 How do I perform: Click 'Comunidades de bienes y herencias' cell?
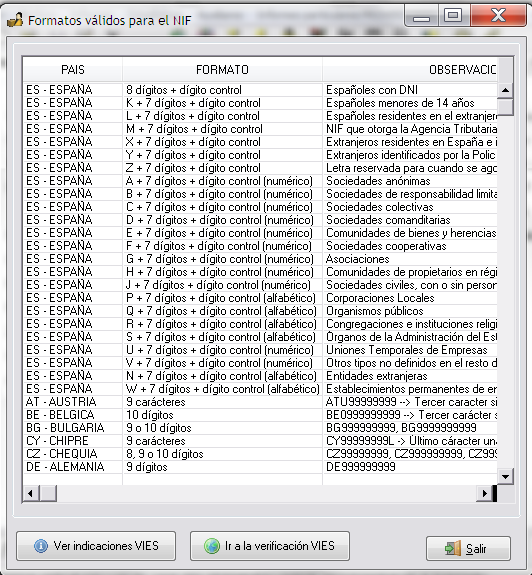pyautogui.click(x=410, y=233)
